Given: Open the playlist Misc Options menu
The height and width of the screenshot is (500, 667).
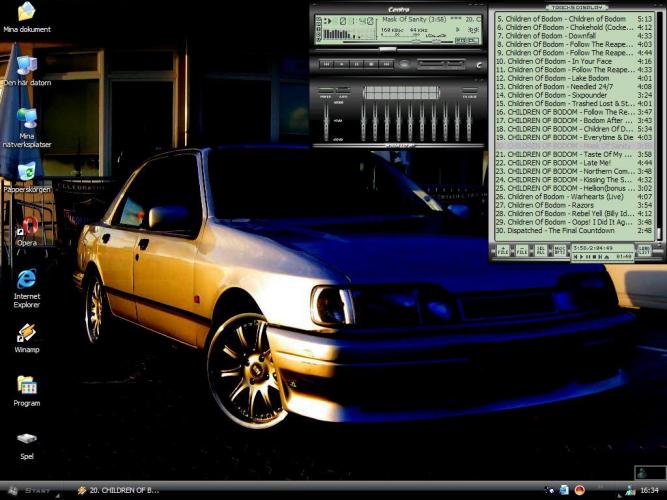Looking at the screenshot, I should pyautogui.click(x=559, y=252).
